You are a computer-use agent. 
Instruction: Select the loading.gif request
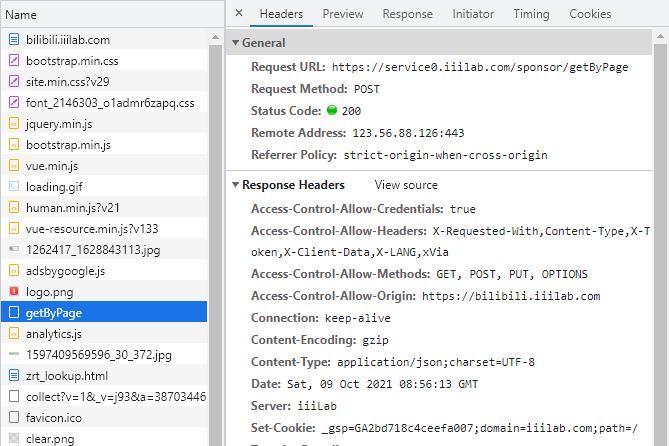tap(104, 187)
